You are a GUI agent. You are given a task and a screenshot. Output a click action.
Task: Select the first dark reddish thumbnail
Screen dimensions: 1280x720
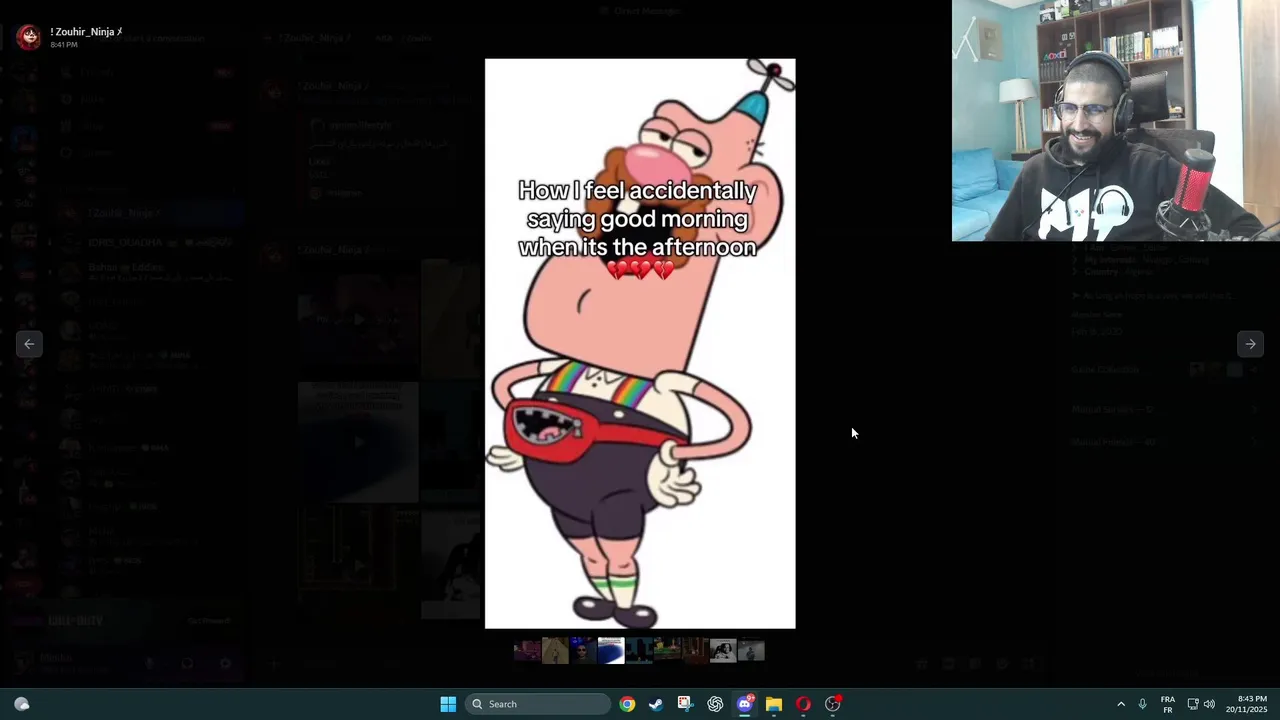[x=527, y=651]
